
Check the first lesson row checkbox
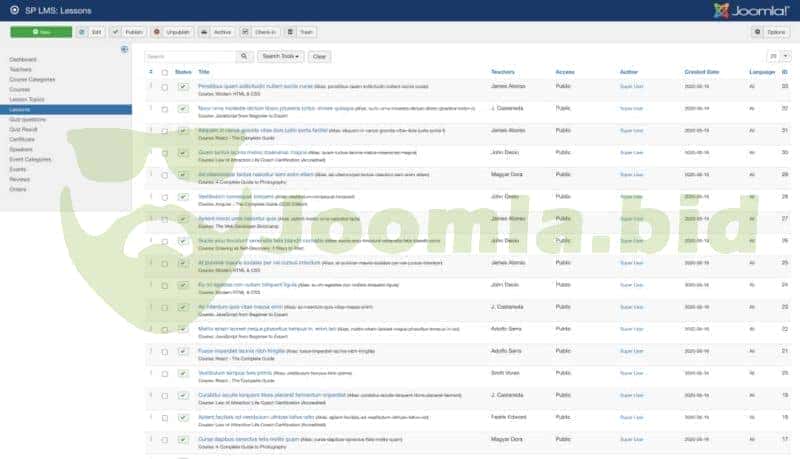pyautogui.click(x=164, y=88)
